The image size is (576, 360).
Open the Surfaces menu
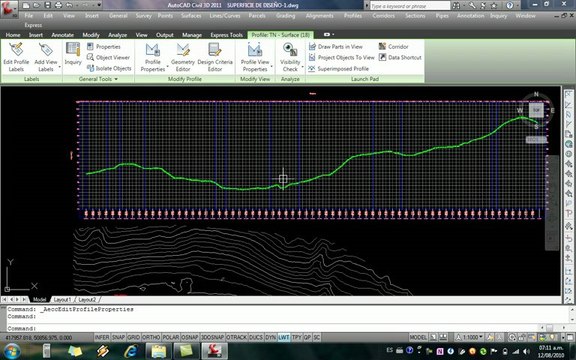(190, 16)
